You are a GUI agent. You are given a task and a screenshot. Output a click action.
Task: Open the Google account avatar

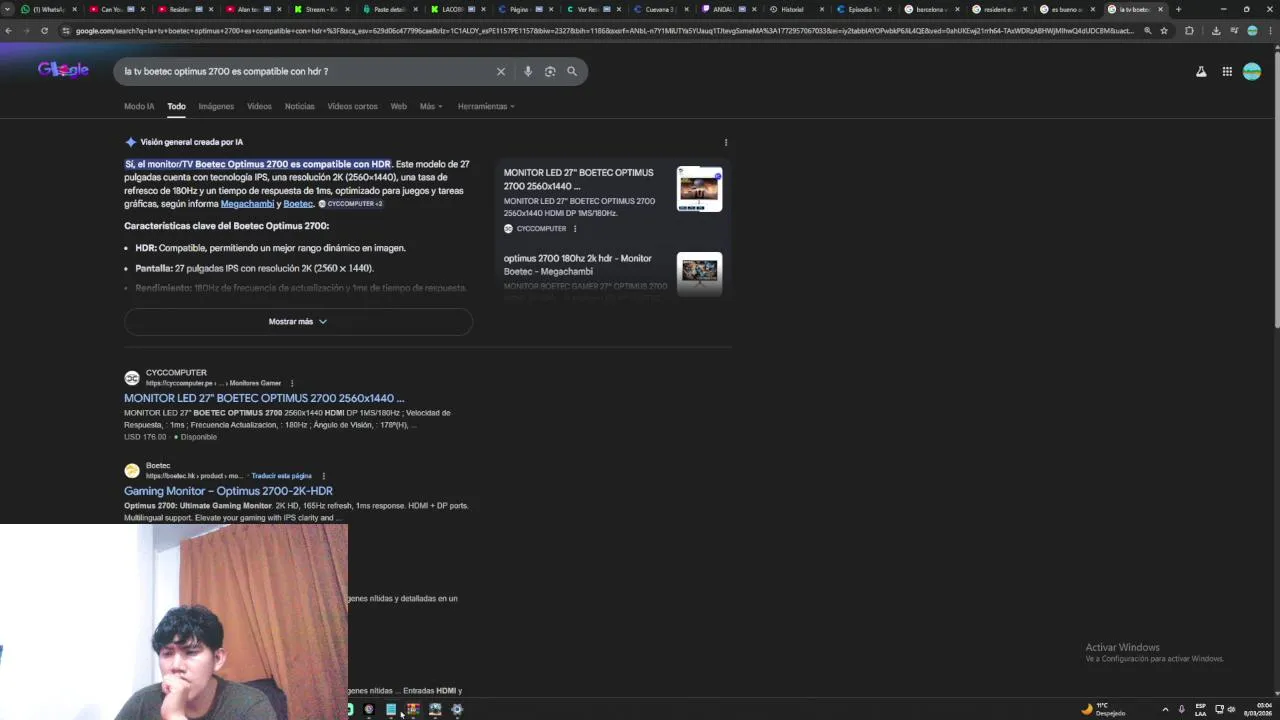coord(1252,71)
